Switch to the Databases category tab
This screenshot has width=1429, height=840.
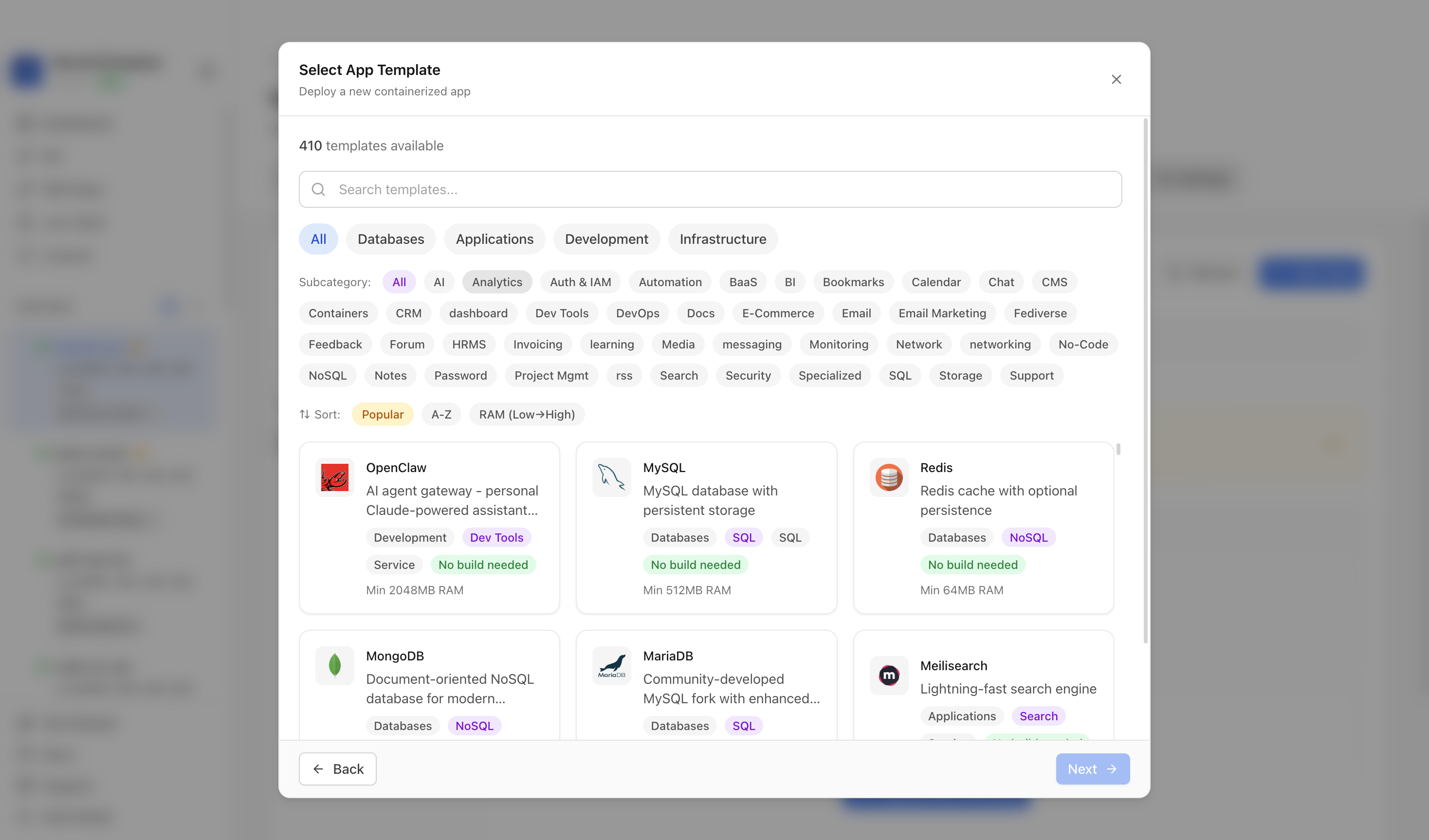391,239
